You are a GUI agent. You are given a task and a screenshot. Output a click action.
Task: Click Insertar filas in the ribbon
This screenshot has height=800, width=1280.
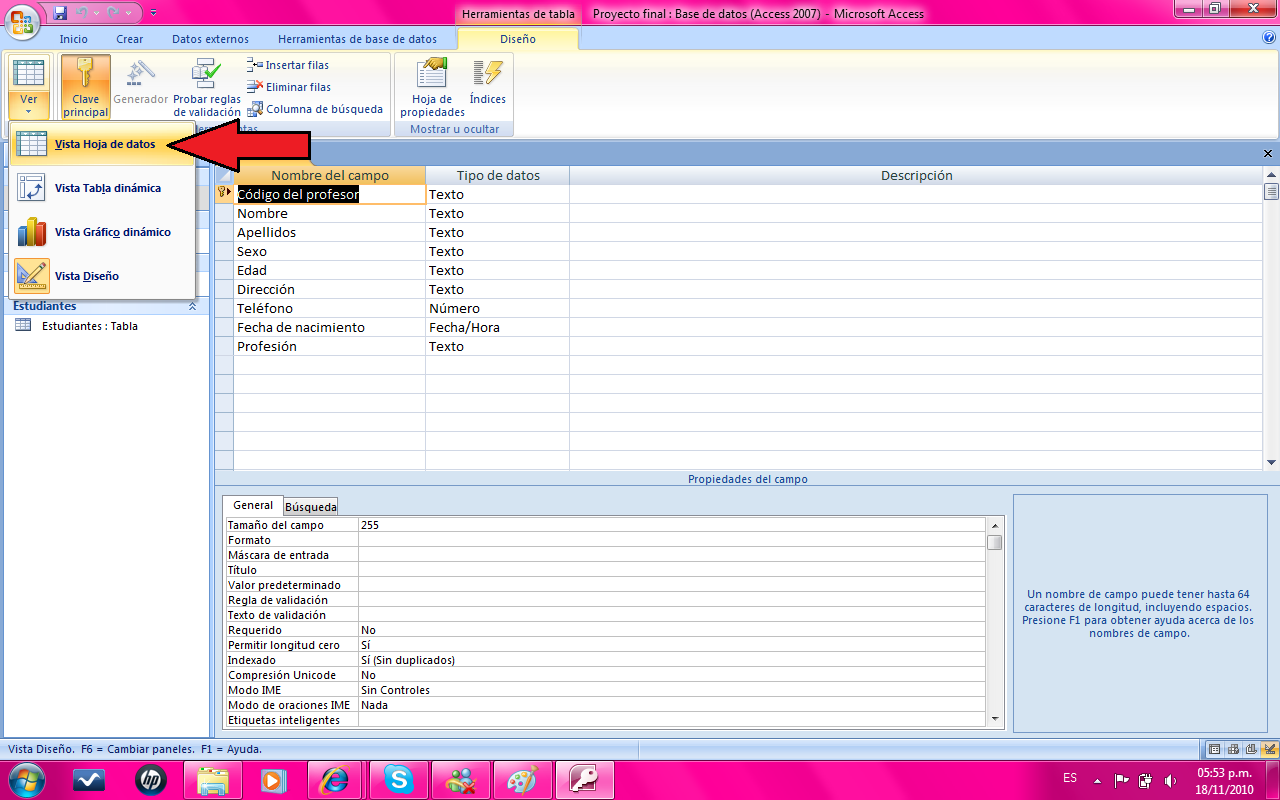(288, 65)
